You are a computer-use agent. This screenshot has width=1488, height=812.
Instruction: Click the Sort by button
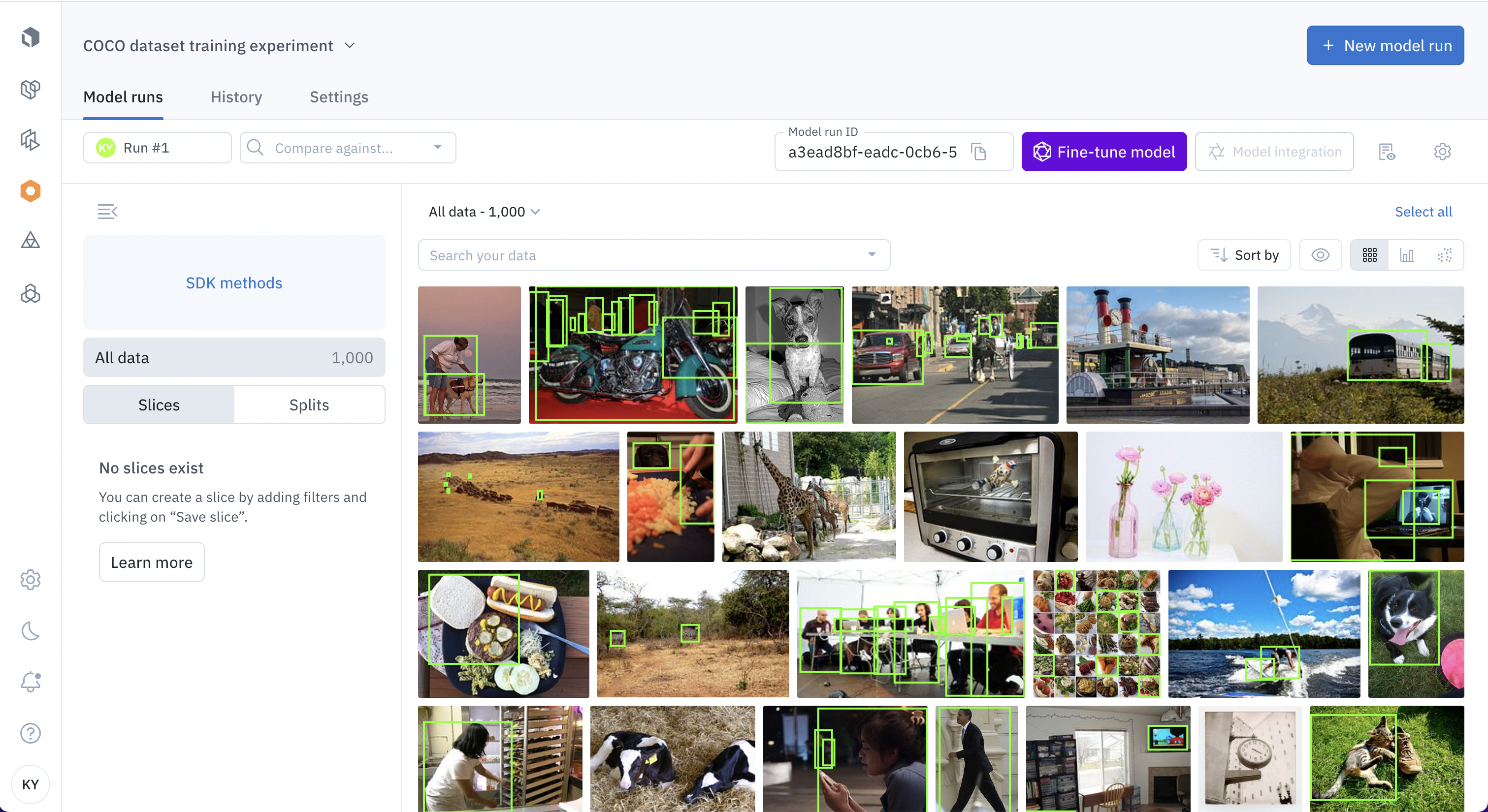pyautogui.click(x=1244, y=255)
